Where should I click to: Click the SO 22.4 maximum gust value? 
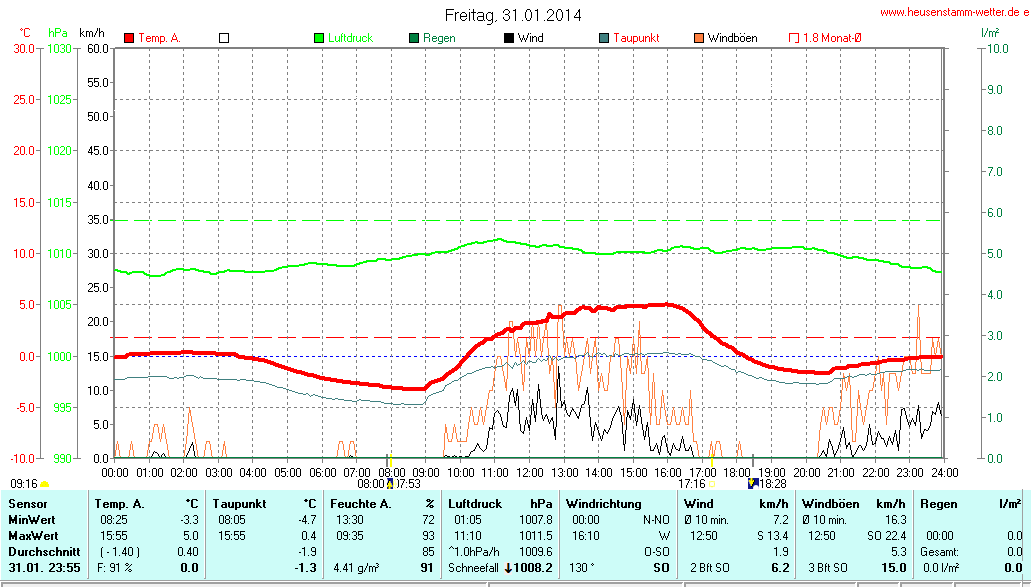pos(887,536)
